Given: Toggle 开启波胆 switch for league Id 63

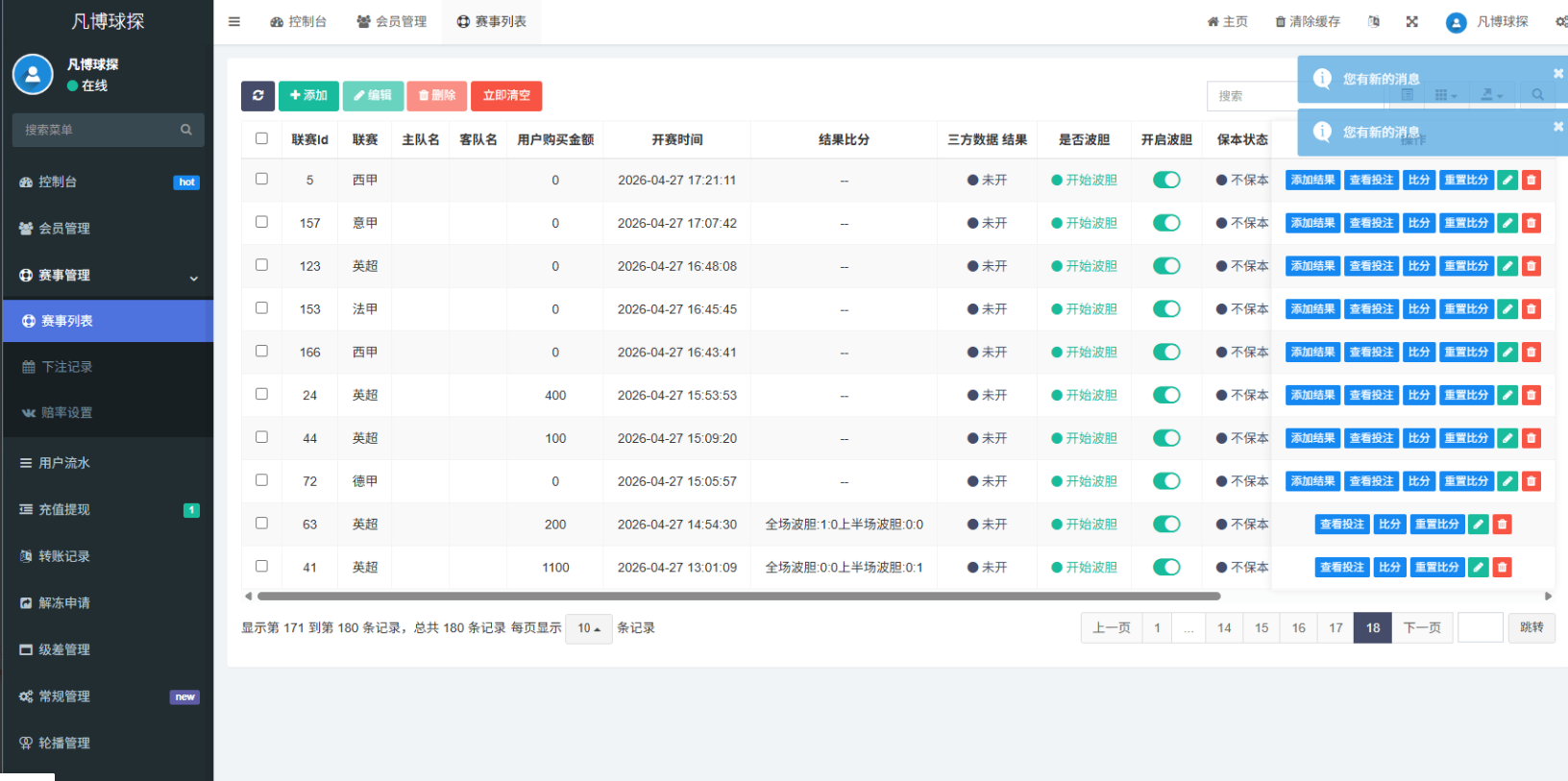Looking at the screenshot, I should click(1166, 525).
